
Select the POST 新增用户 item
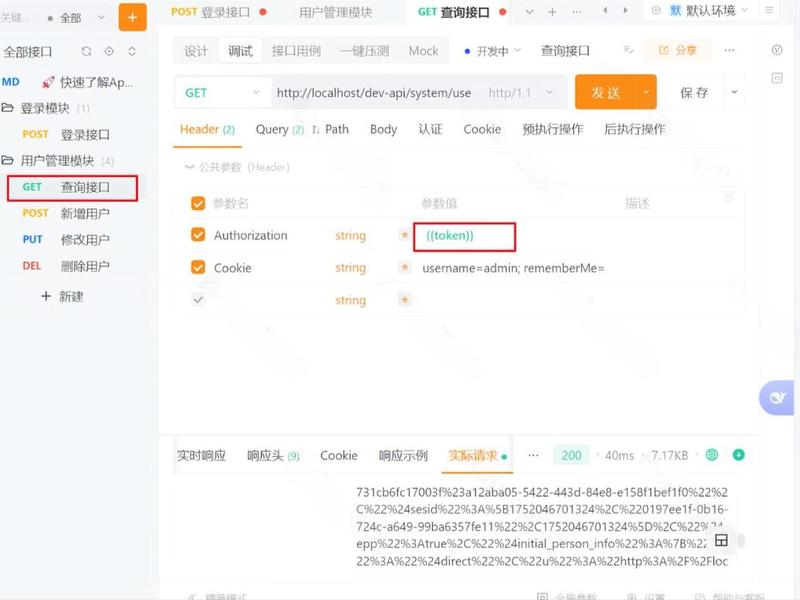pos(66,213)
